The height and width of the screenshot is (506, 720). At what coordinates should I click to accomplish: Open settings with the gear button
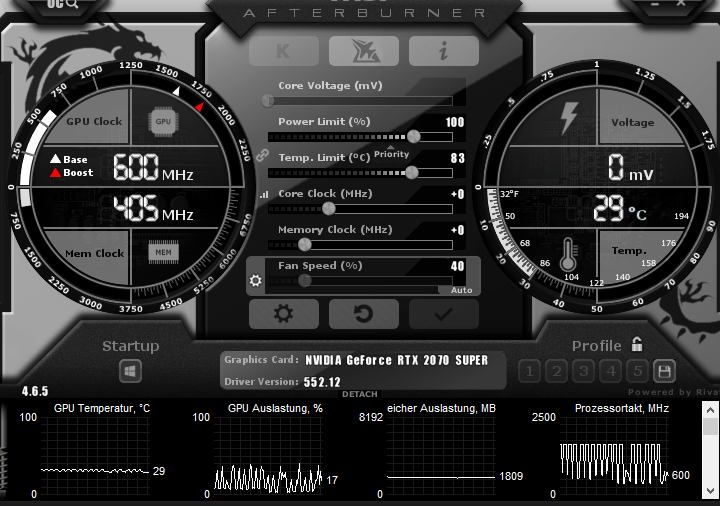(284, 314)
